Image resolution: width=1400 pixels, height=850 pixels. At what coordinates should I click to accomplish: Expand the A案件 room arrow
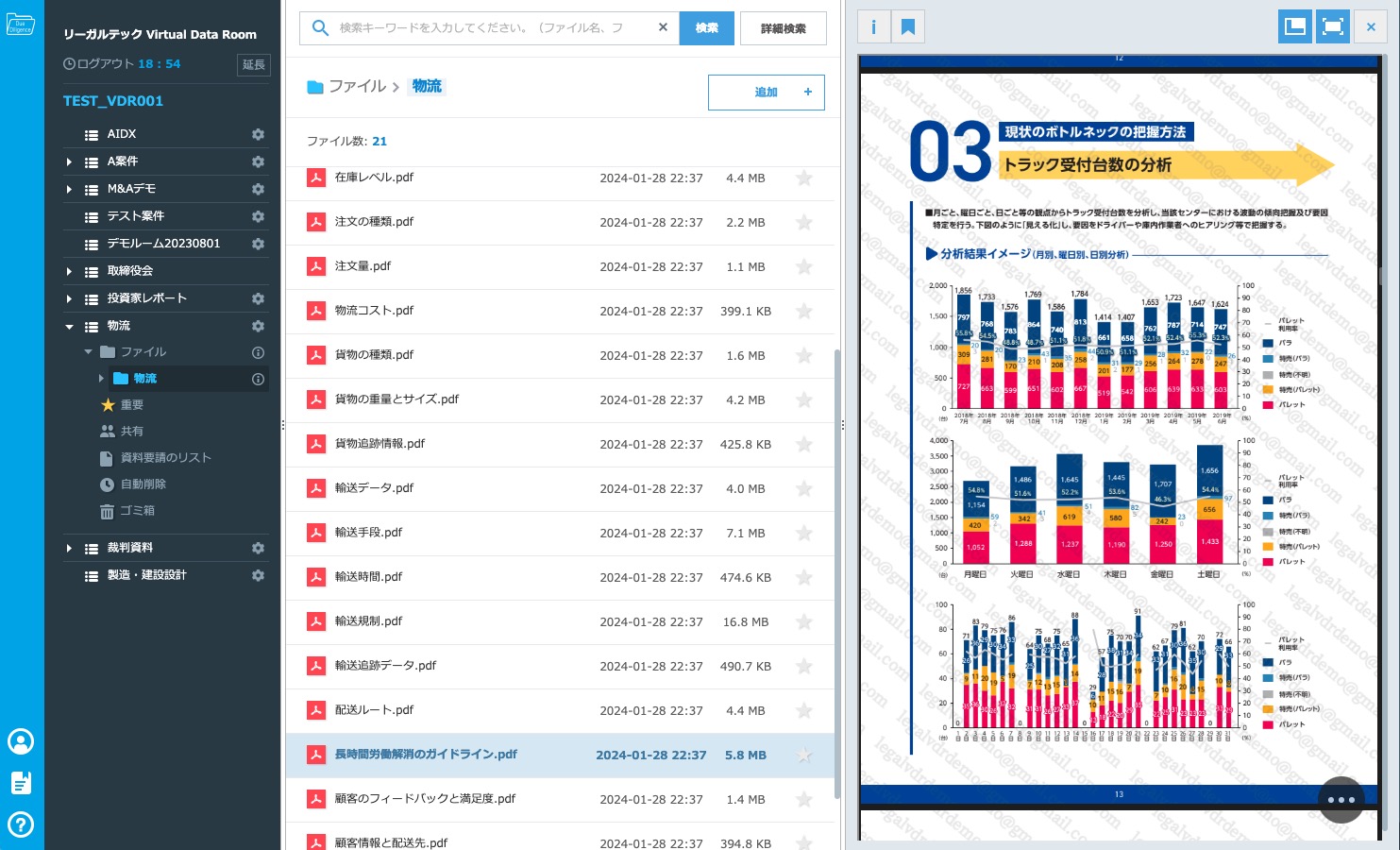69,162
